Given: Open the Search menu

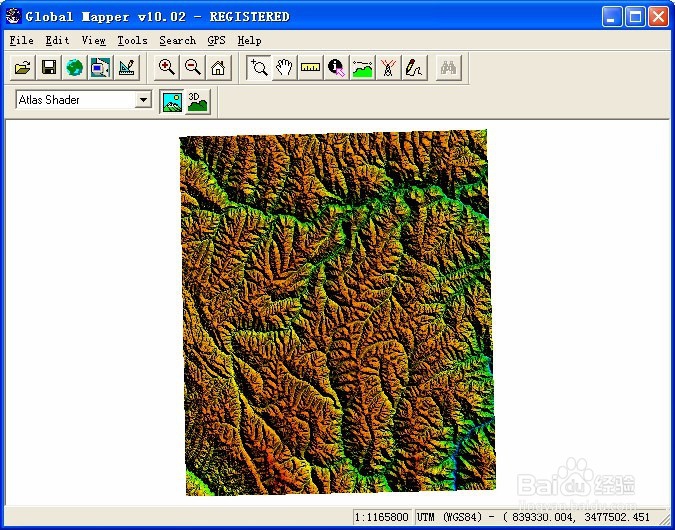Looking at the screenshot, I should click(x=177, y=40).
